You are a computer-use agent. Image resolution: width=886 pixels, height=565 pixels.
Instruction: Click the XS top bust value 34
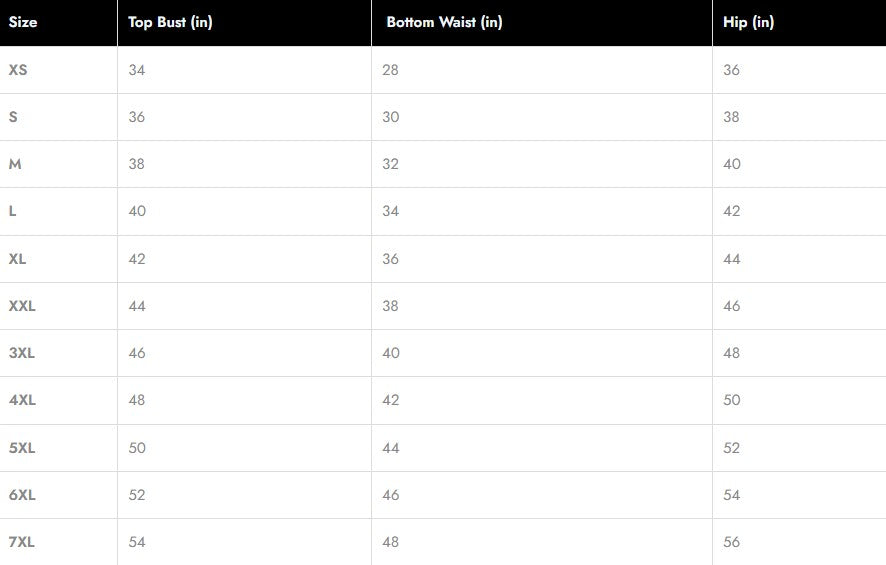tap(137, 70)
